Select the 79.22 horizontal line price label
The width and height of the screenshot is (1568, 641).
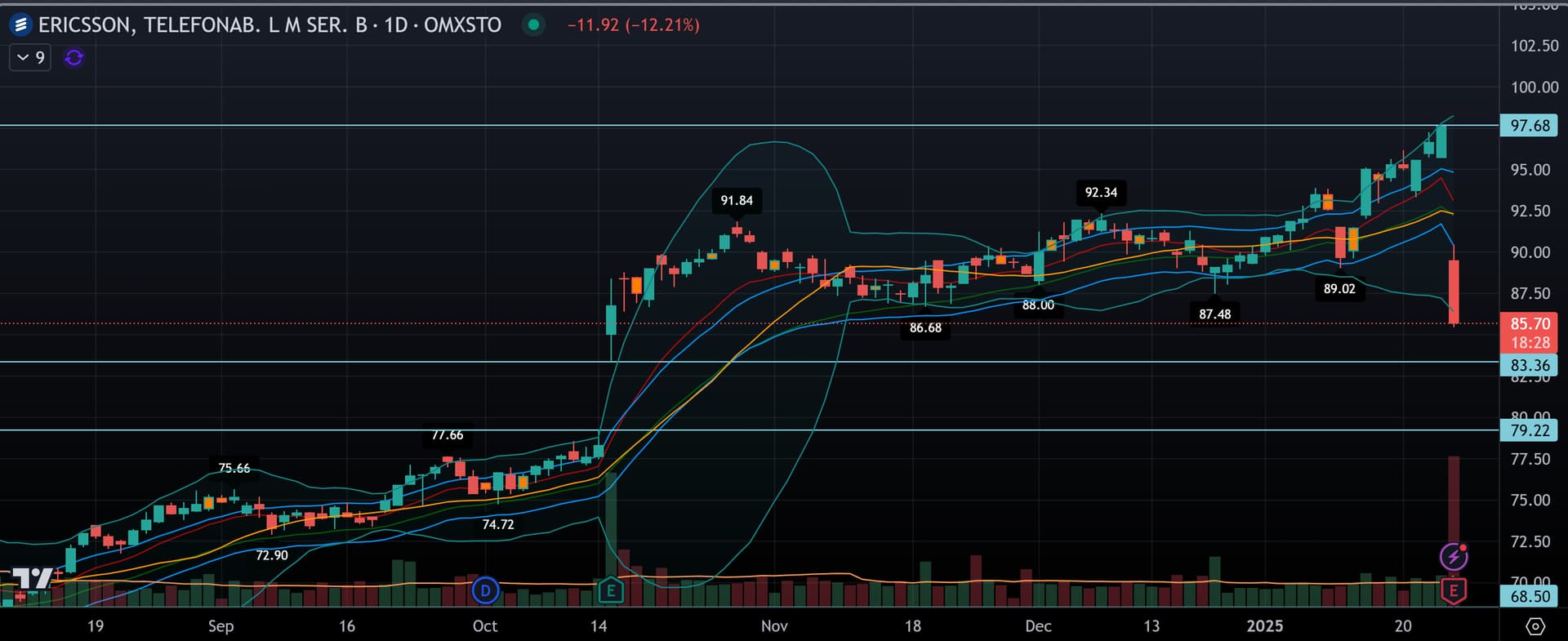(1529, 430)
